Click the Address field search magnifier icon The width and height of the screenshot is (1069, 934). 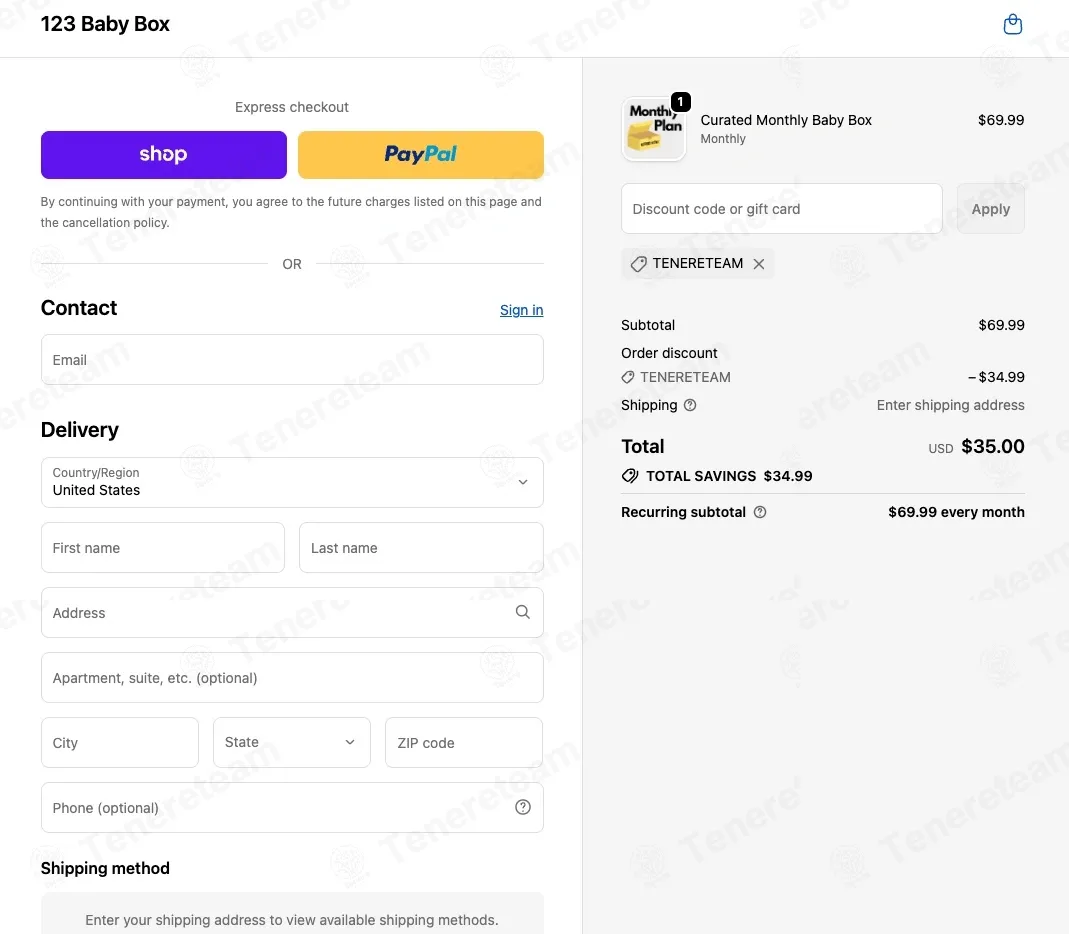[522, 612]
